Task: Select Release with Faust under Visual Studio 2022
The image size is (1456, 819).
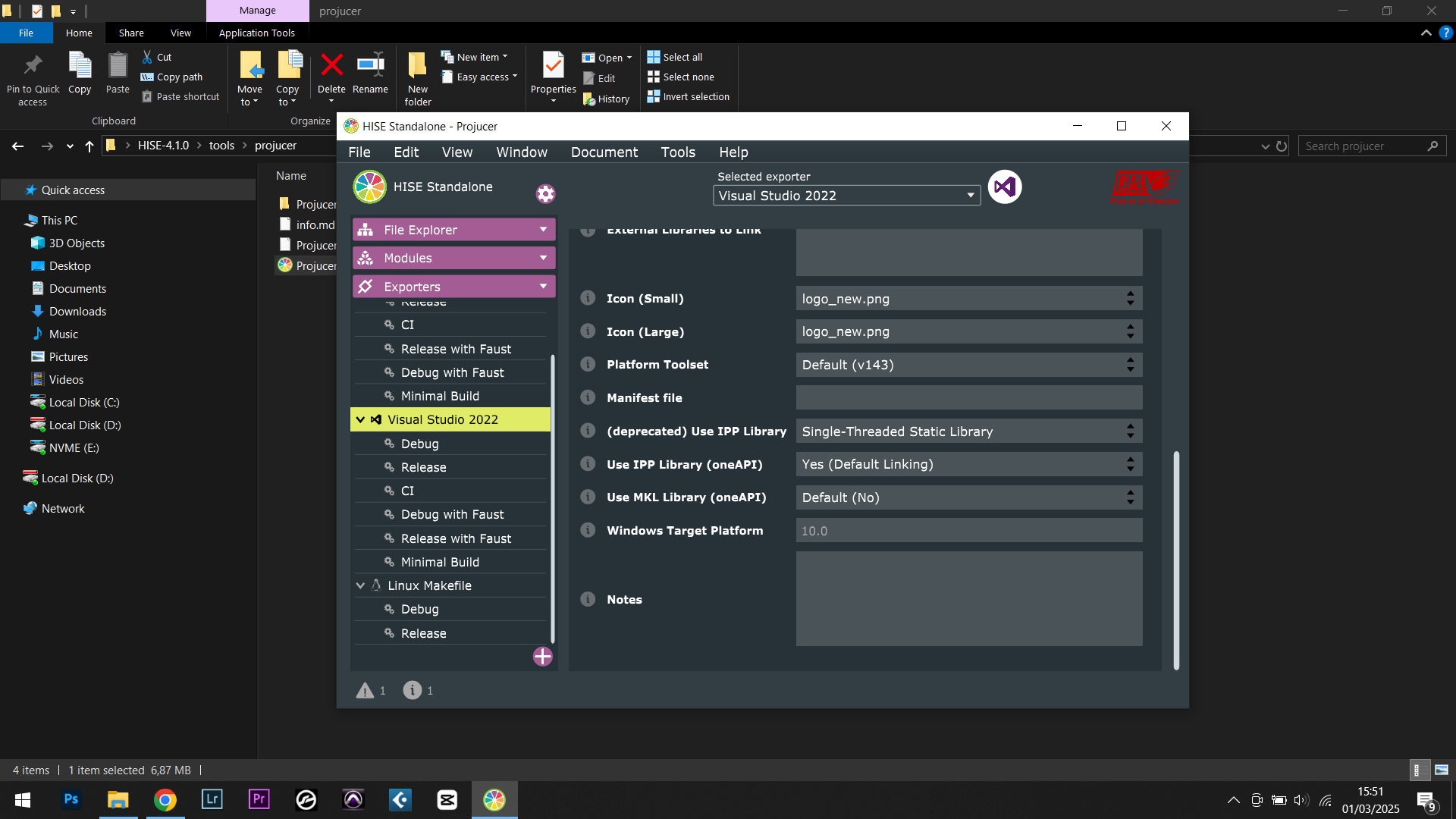Action: [x=450, y=538]
